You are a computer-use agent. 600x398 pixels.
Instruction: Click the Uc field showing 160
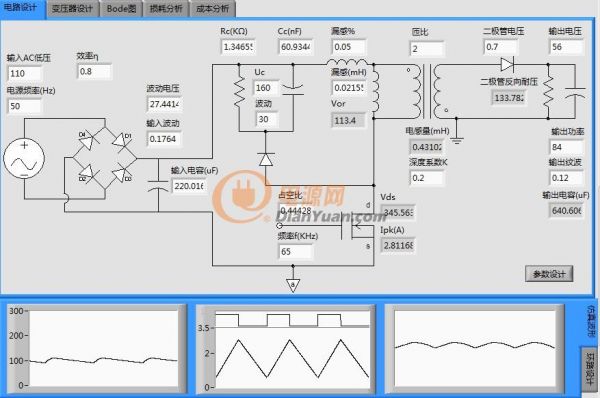(266, 88)
